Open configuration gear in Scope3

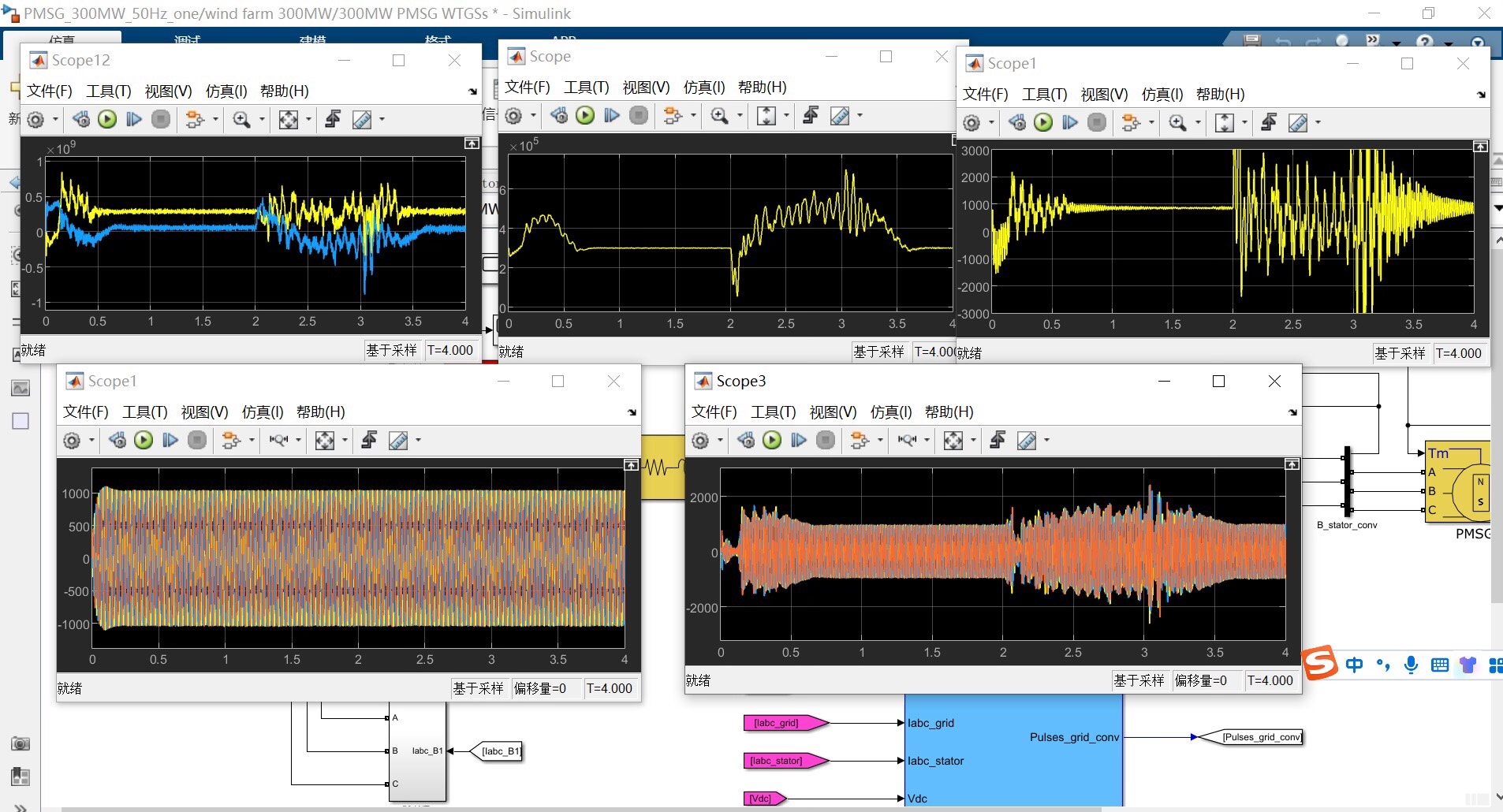(700, 441)
